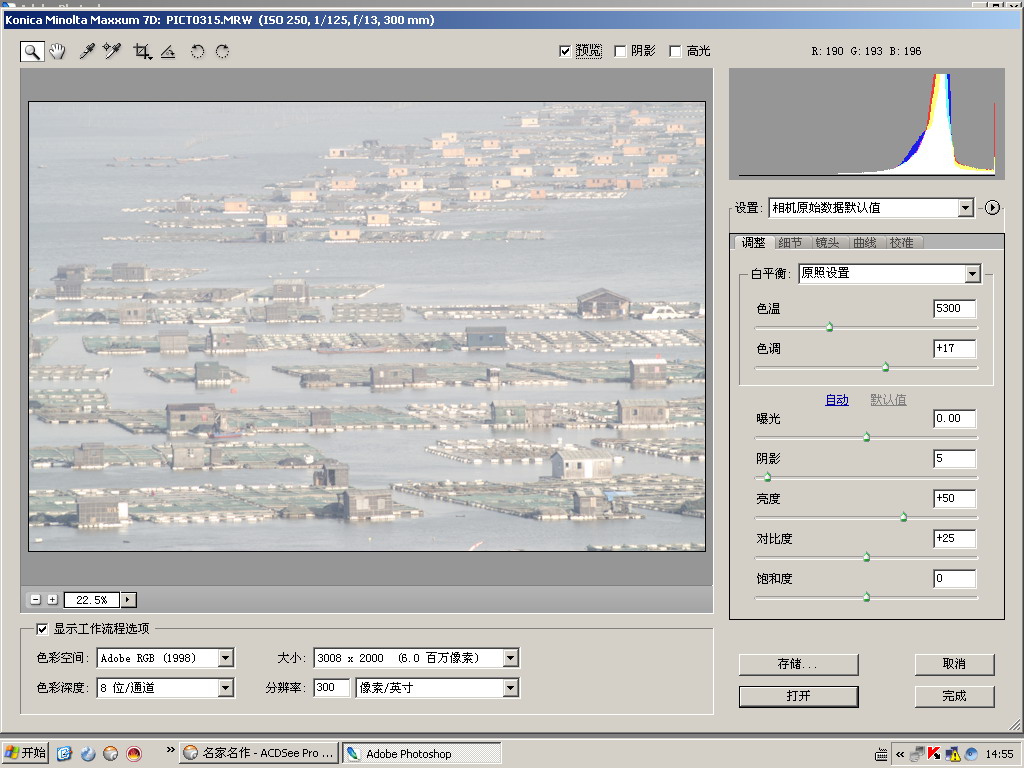This screenshot has width=1024, height=768.
Task: Open the circular arrow settings menu button
Action: coord(992,208)
